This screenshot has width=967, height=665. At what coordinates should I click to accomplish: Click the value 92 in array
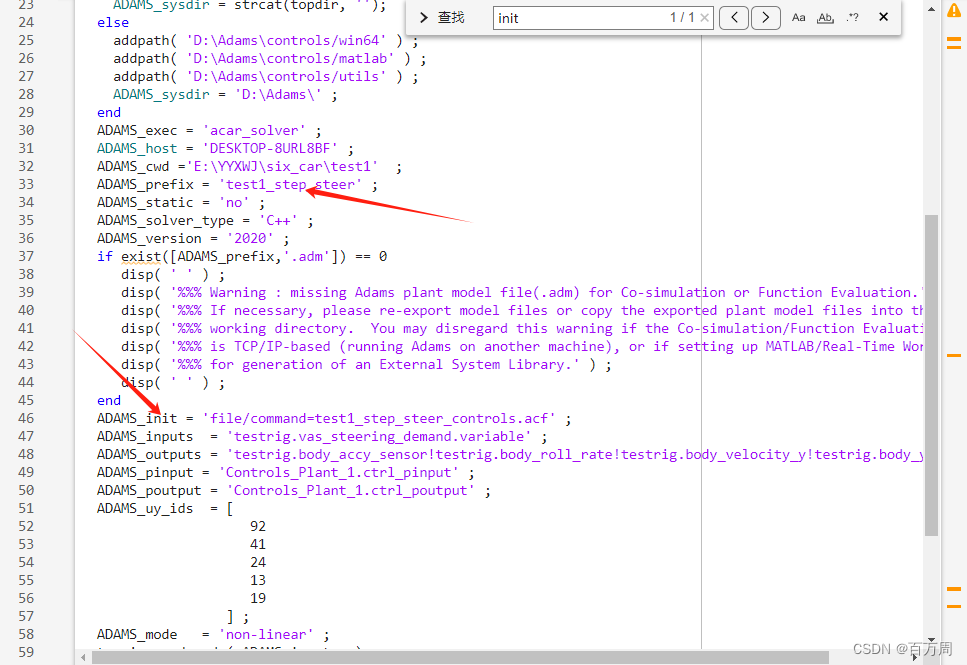point(258,526)
